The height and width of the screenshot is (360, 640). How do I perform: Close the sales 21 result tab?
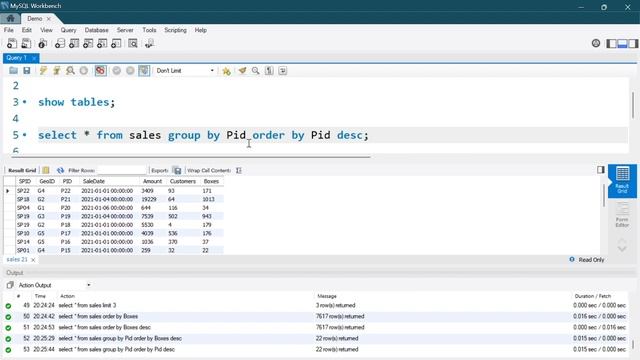tap(33, 260)
